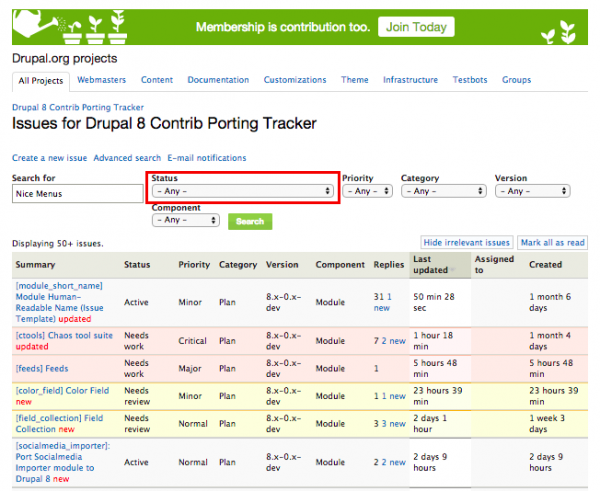600x491 pixels.
Task: Open the Infrastructure tab
Action: [x=411, y=80]
